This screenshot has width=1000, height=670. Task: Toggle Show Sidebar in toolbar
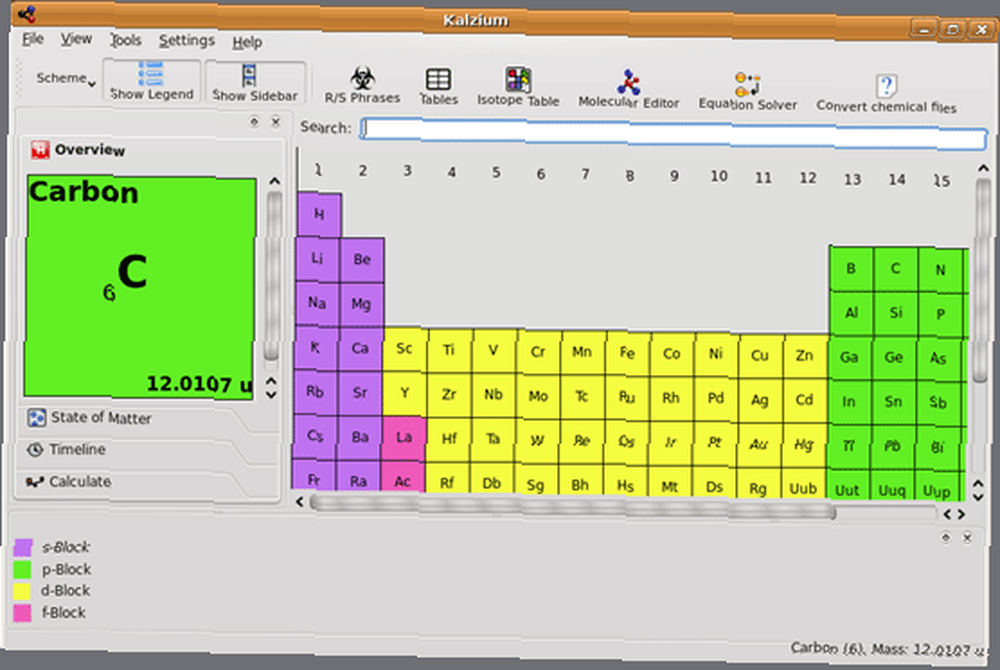tap(255, 82)
